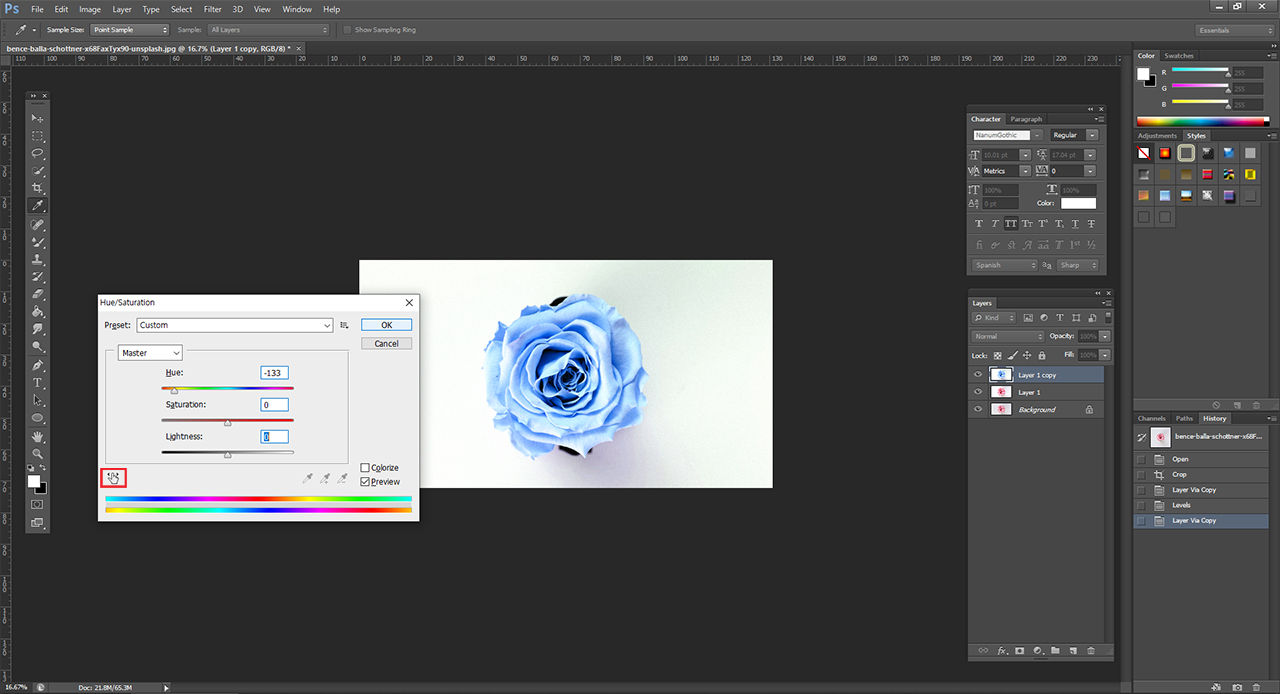Click the Saturation slider handle
The width and height of the screenshot is (1280, 694).
227,423
